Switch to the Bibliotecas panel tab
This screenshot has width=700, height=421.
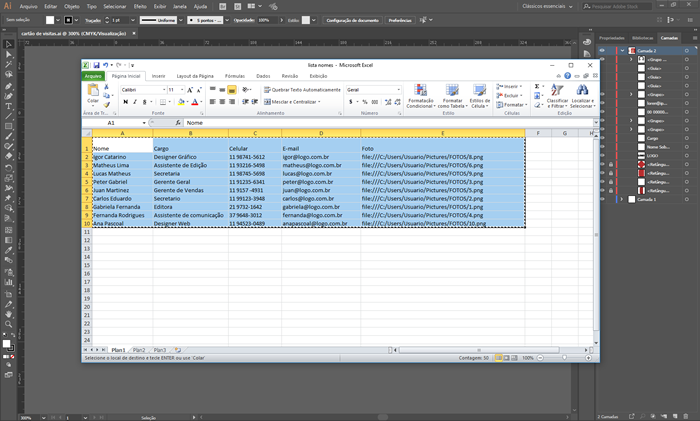(x=642, y=38)
